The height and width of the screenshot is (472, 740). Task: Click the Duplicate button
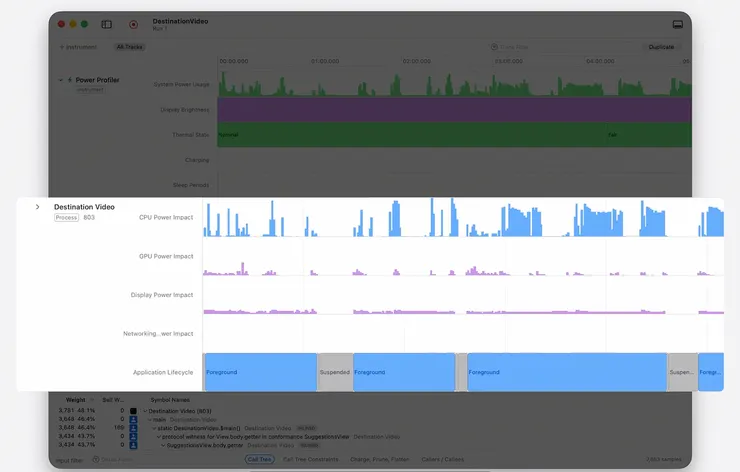[661, 47]
